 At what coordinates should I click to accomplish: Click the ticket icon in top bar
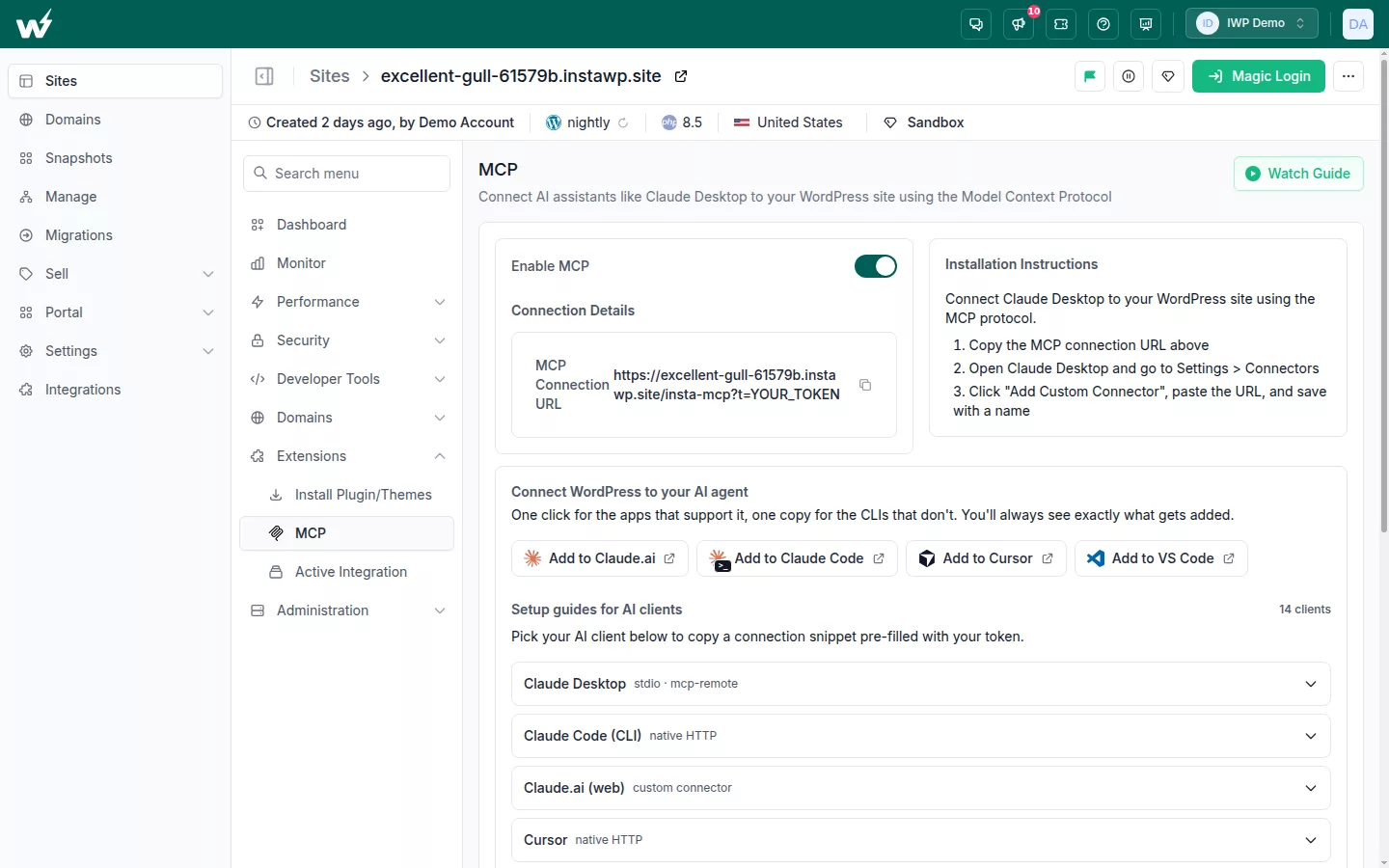(1061, 24)
